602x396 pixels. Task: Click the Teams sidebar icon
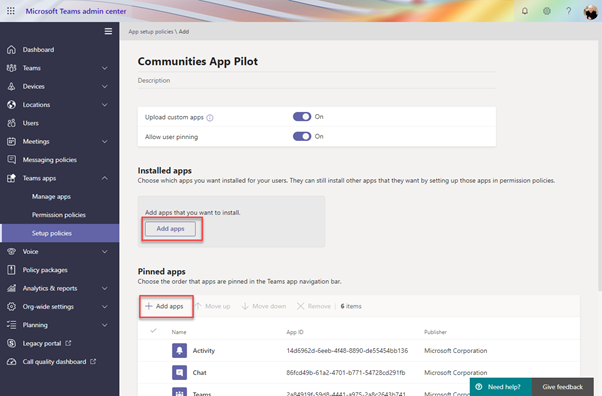coord(12,68)
